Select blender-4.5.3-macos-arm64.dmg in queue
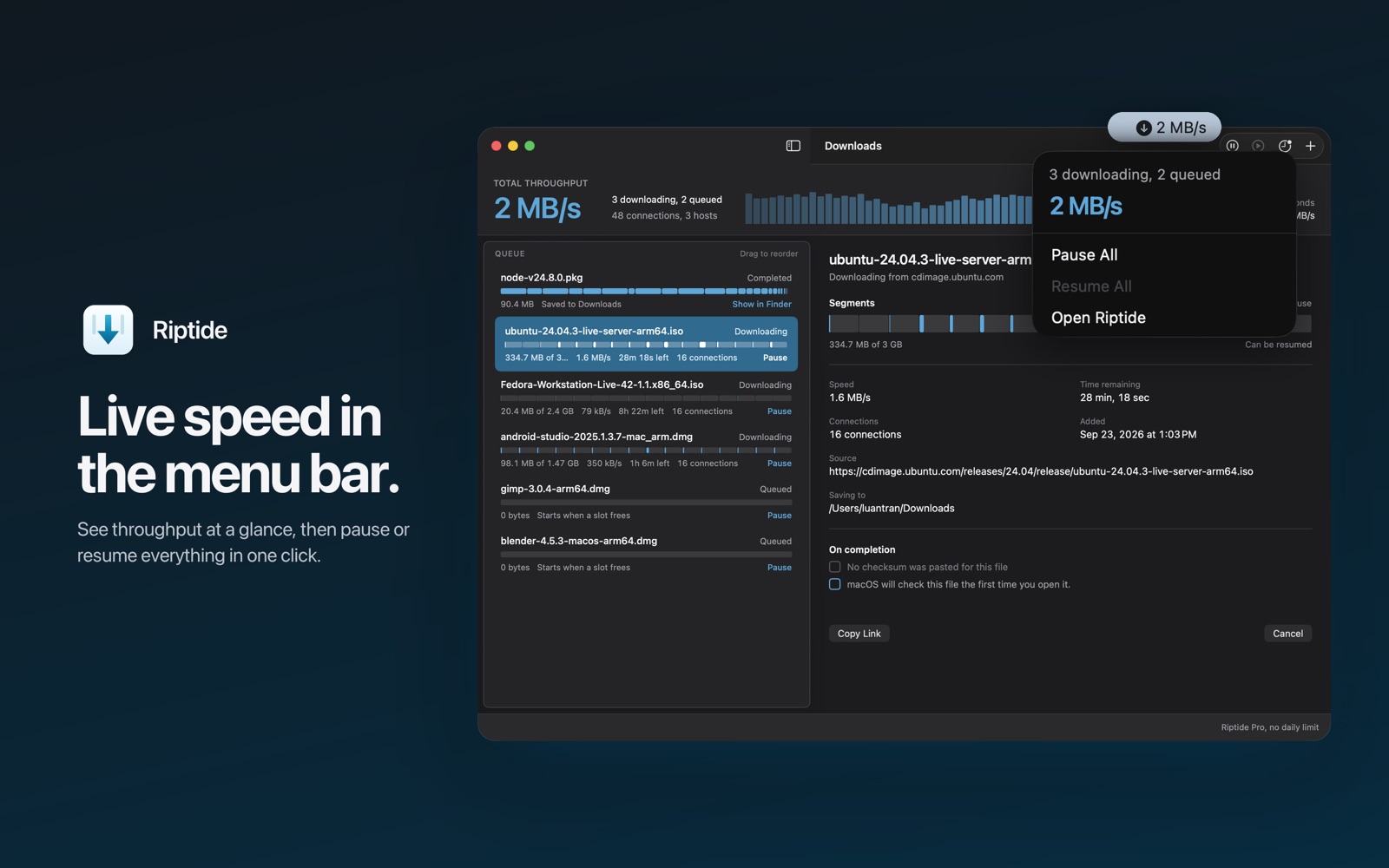 [x=646, y=554]
